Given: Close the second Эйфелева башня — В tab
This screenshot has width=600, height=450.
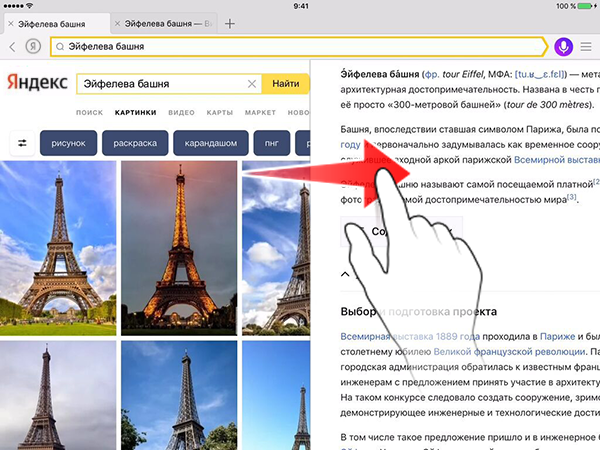Looking at the screenshot, I should 117,24.
